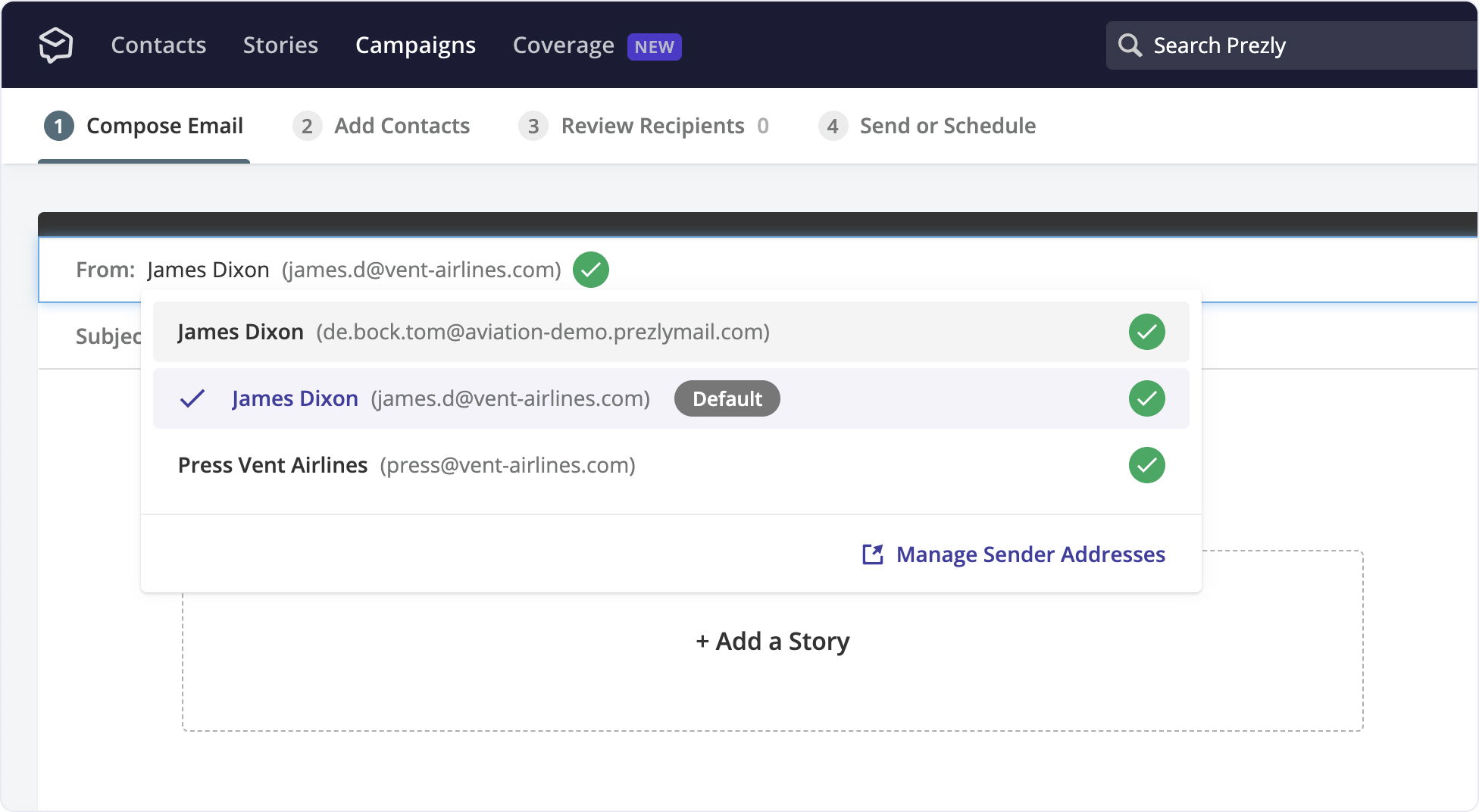Choose sender de.bock.tom@aviation-demo.prezlymail.com
The height and width of the screenshot is (812, 1479).
pos(671,332)
